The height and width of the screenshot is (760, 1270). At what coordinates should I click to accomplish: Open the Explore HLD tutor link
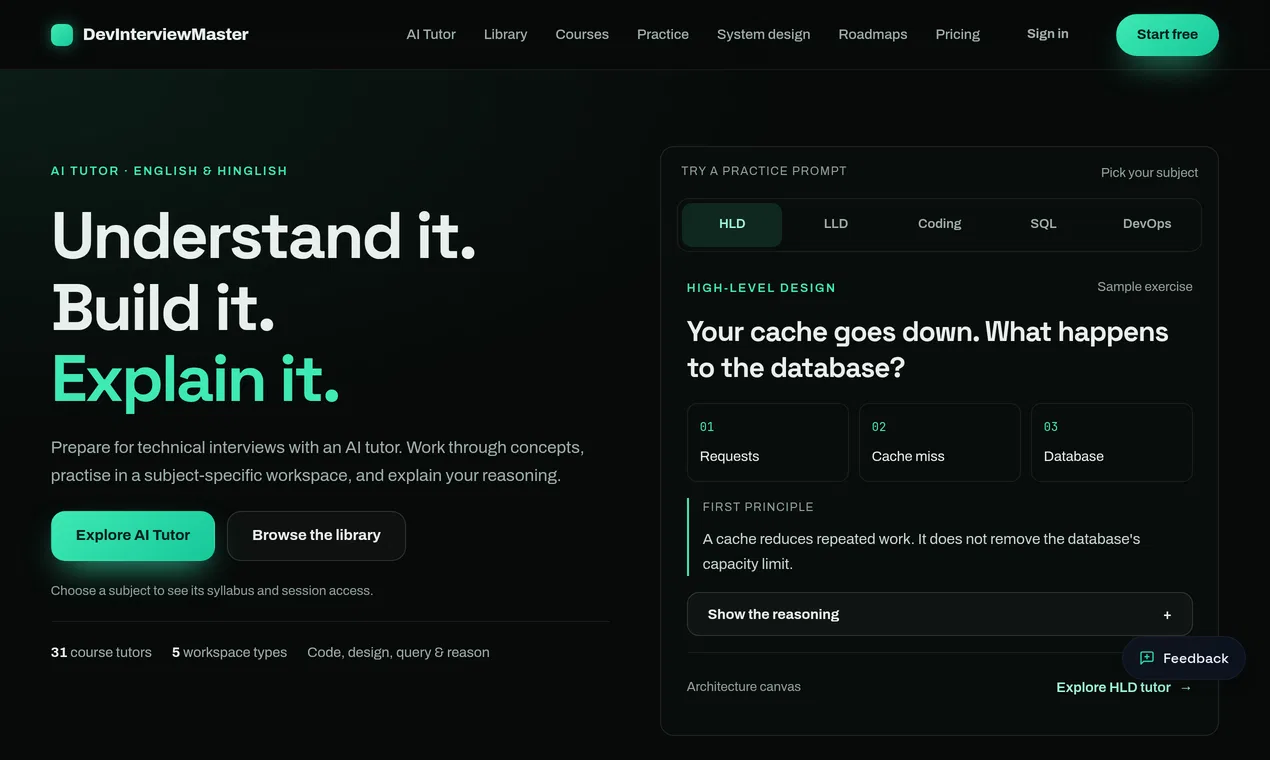(x=1124, y=688)
